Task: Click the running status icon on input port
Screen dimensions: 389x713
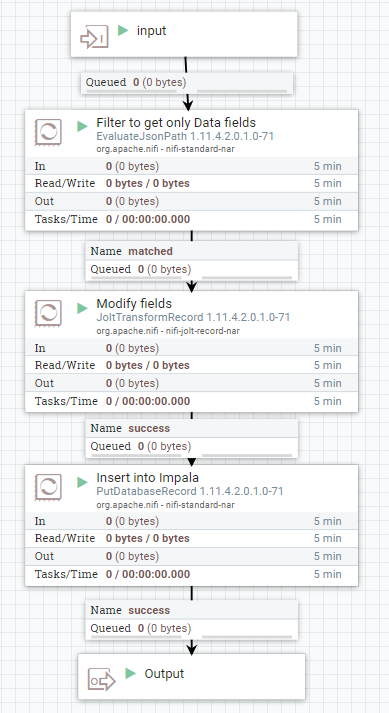Action: click(123, 30)
